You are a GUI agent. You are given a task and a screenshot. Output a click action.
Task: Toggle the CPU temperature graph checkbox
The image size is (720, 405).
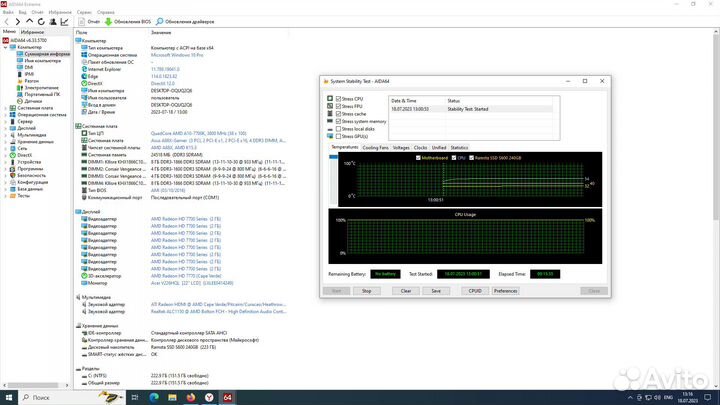pos(454,158)
